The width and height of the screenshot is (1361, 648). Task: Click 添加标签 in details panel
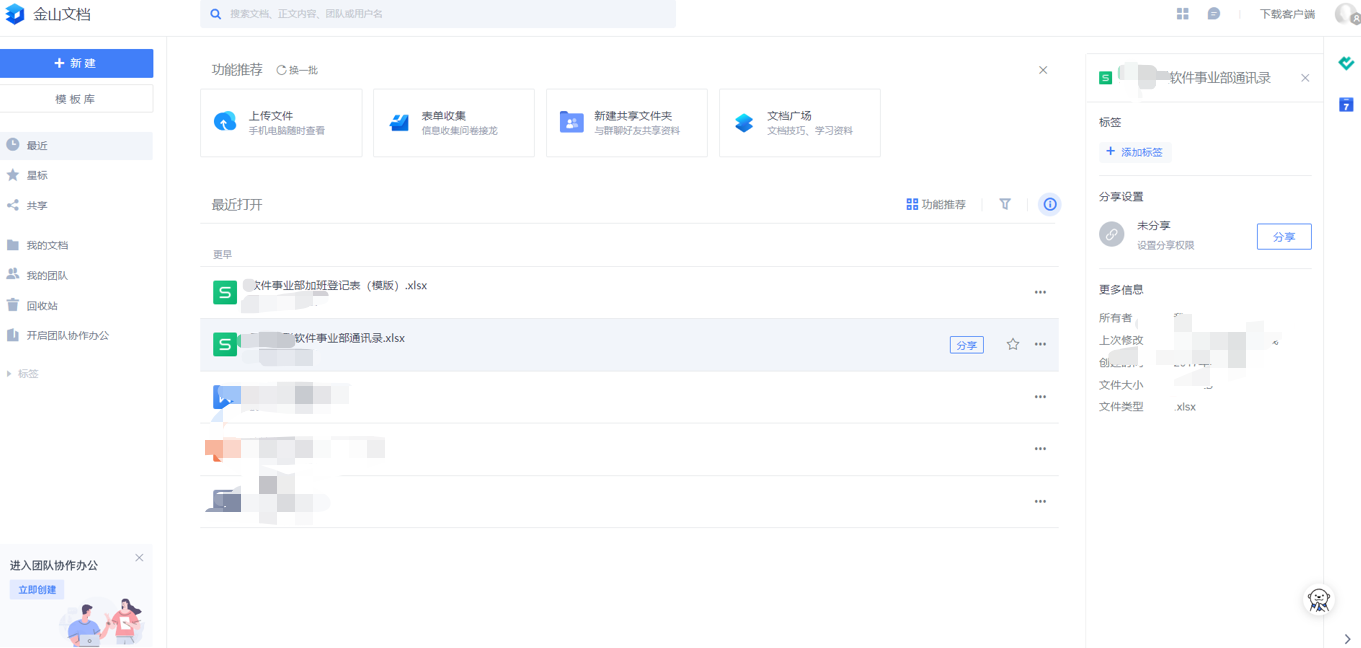tap(1135, 152)
